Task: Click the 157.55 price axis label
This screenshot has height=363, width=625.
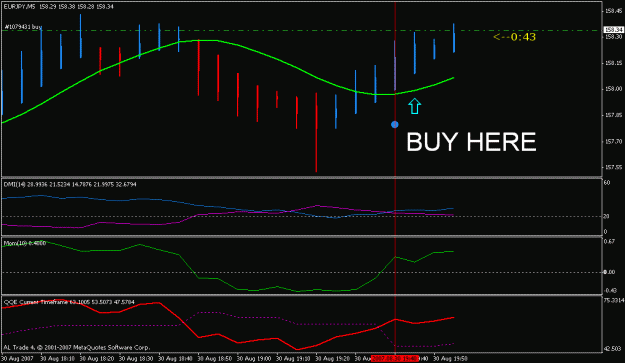Action: tap(613, 167)
